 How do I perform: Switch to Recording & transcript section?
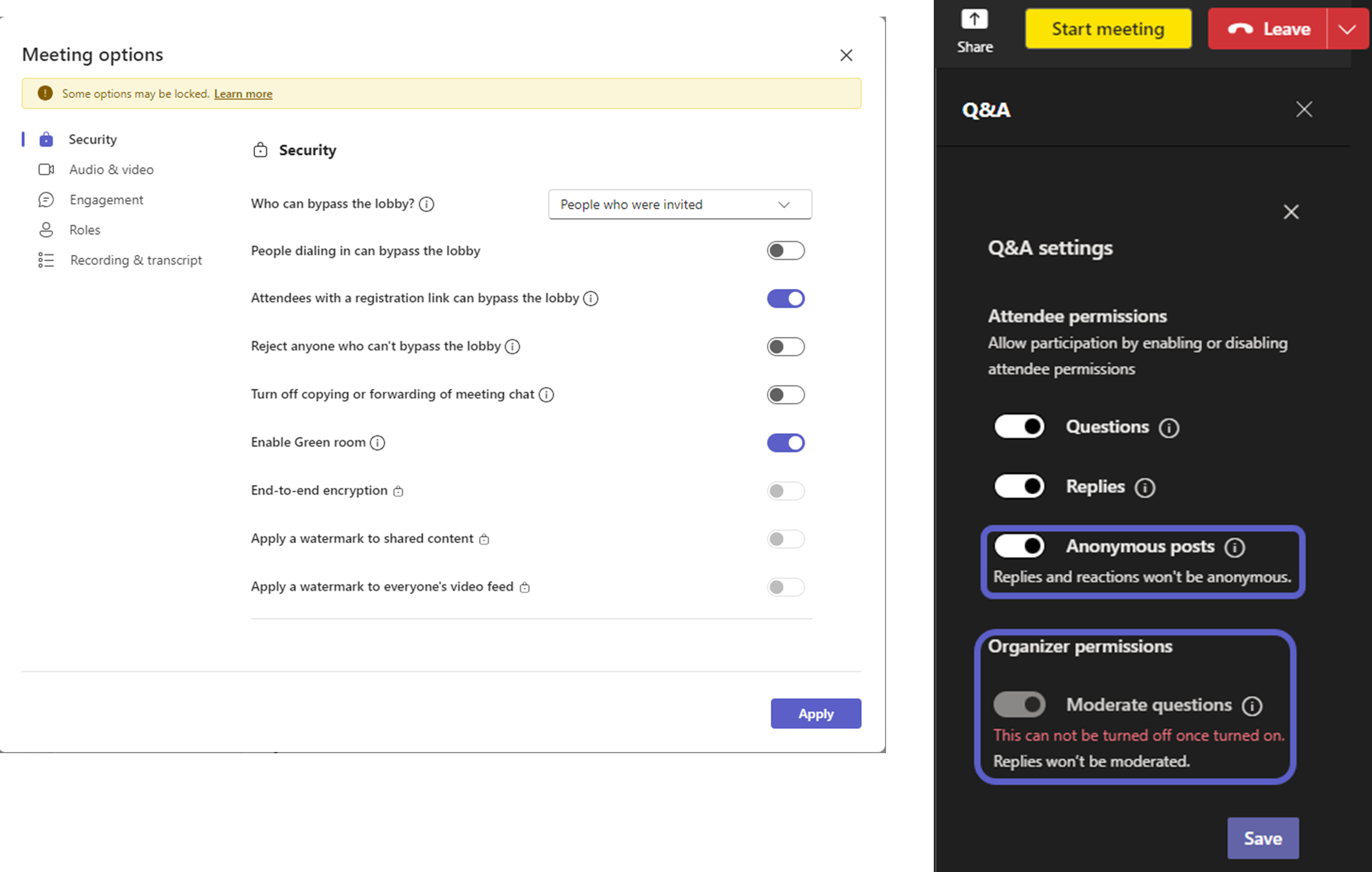pyautogui.click(x=135, y=260)
